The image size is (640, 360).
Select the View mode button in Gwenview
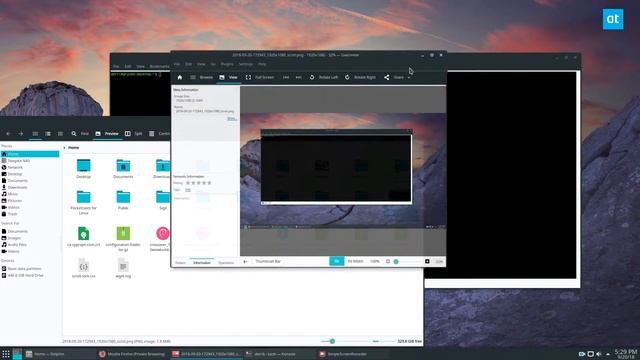pyautogui.click(x=229, y=77)
